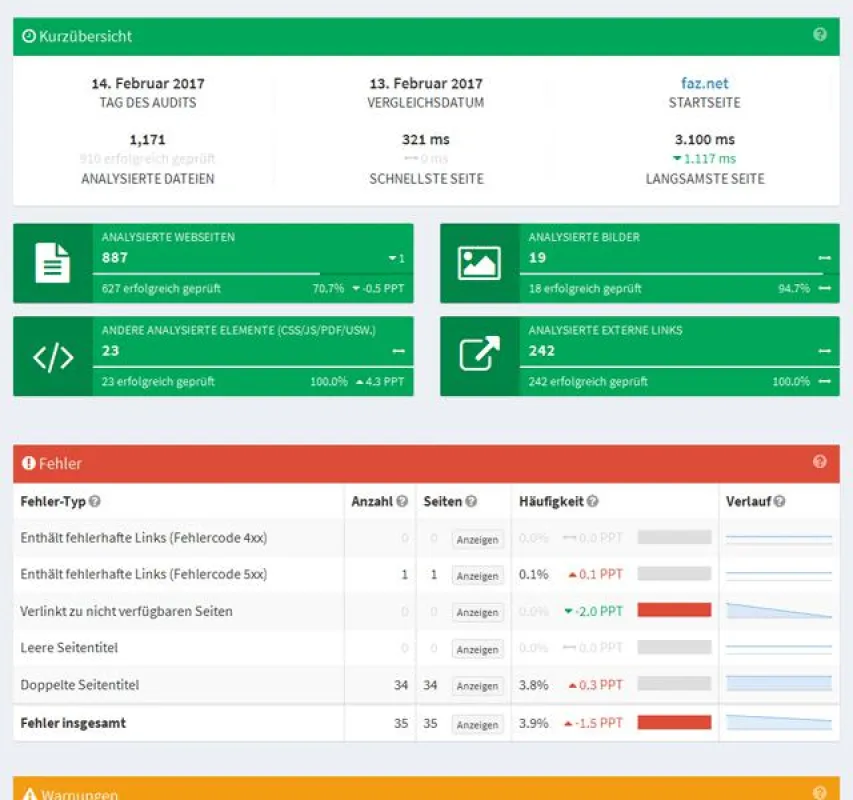Click the '13. Februar 2017' comparison date
Viewport: 853px width, 800px height.
coord(426,83)
